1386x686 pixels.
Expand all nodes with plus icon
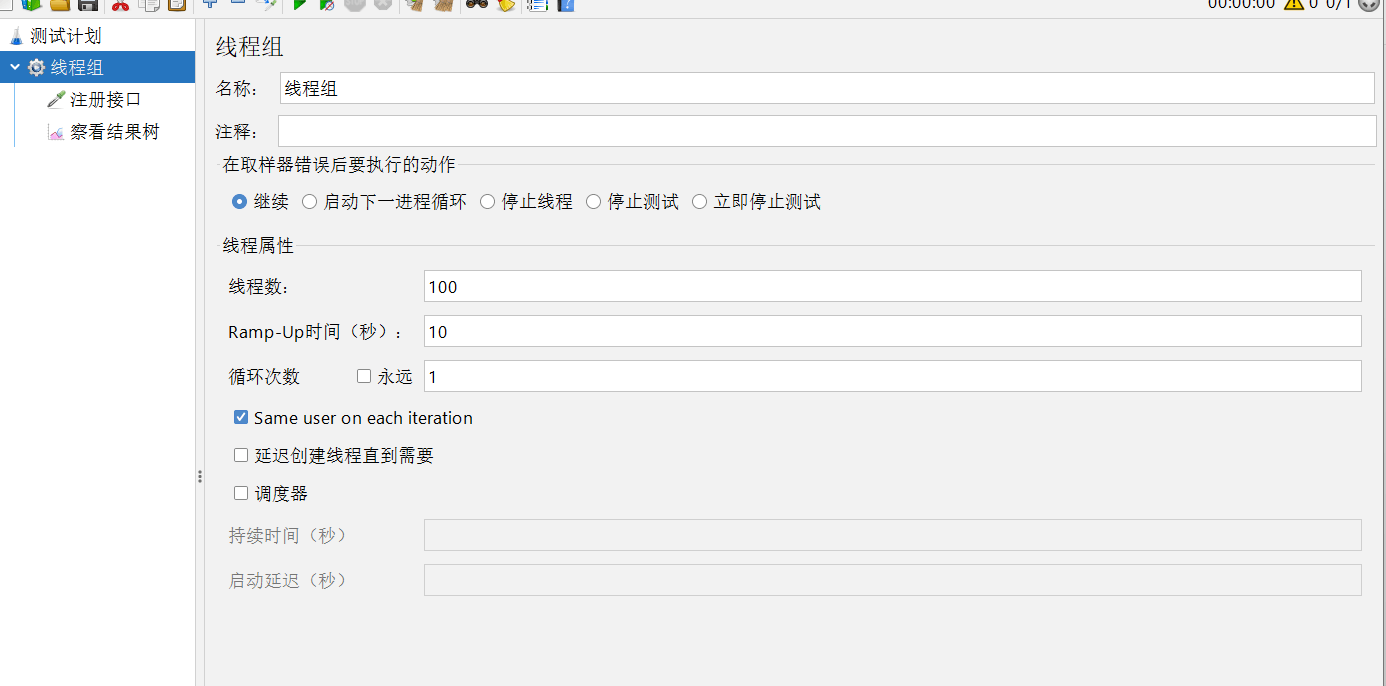210,3
